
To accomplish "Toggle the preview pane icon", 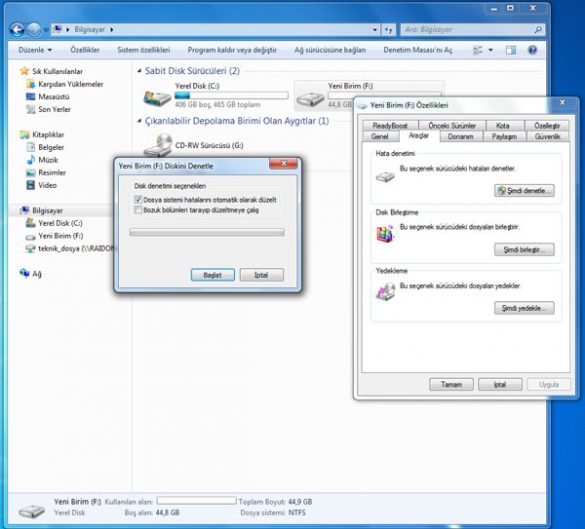I will click(511, 50).
